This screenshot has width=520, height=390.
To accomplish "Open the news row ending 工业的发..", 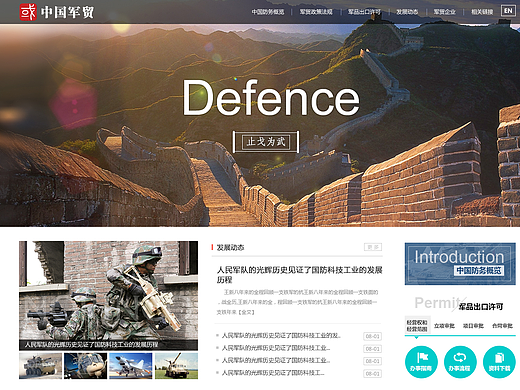I will (x=281, y=336).
